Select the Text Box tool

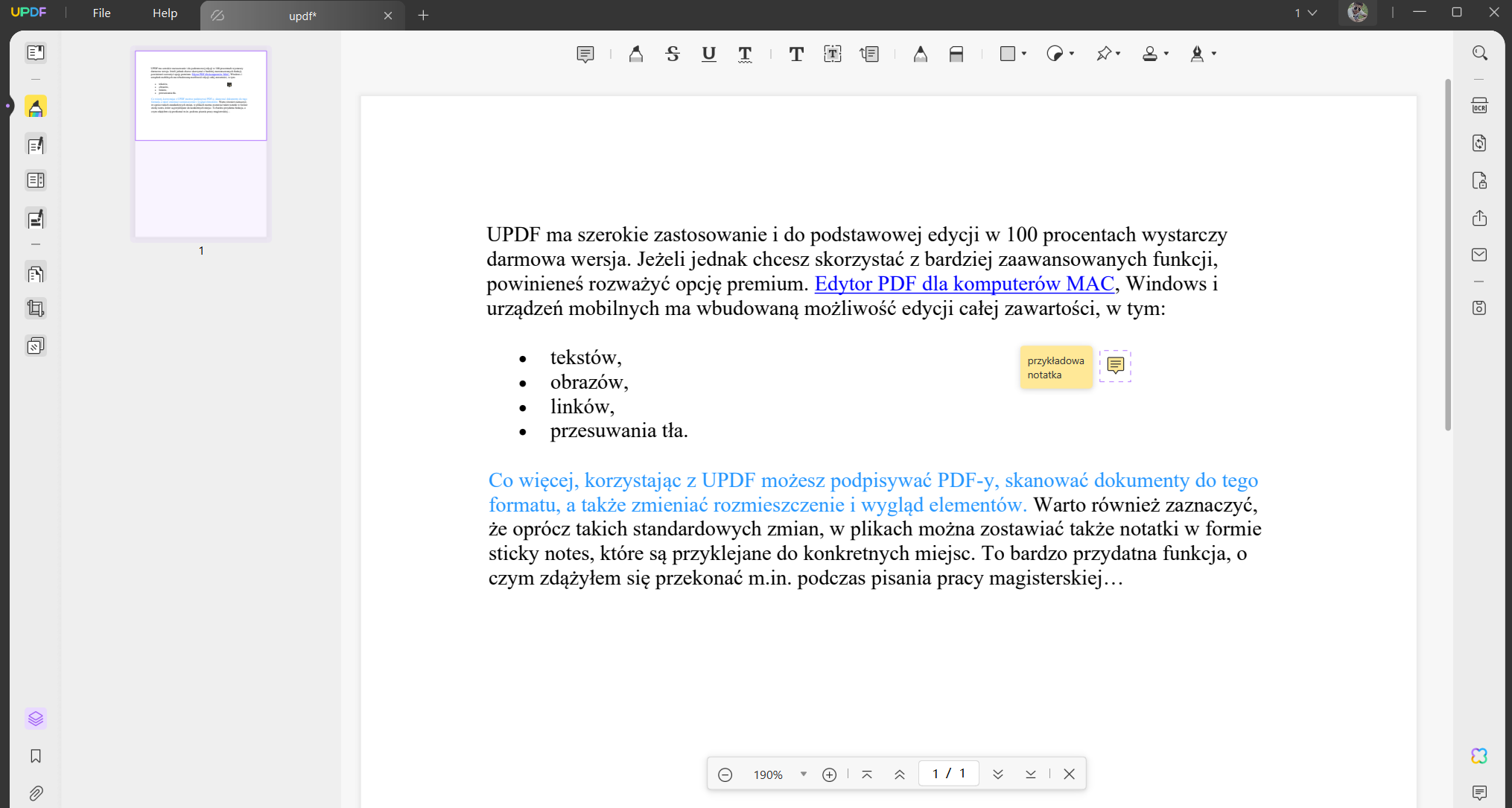tap(833, 54)
